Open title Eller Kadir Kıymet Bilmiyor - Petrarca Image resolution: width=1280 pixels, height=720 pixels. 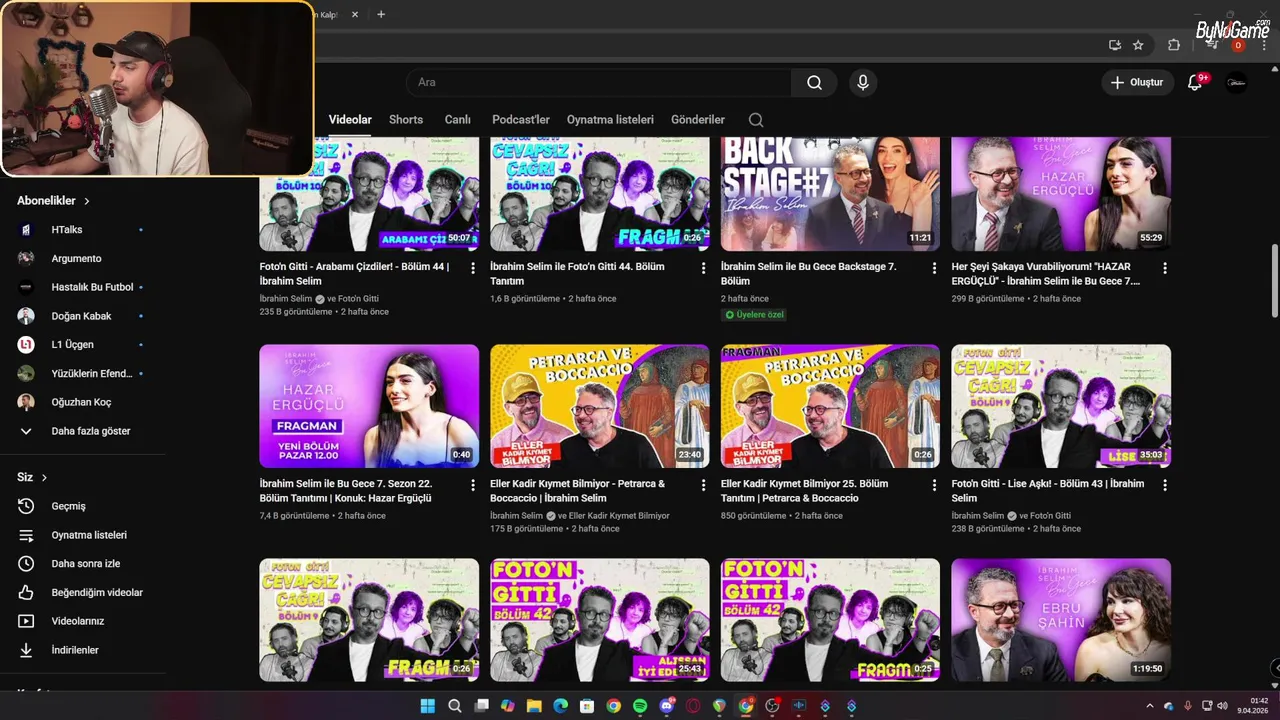click(577, 491)
